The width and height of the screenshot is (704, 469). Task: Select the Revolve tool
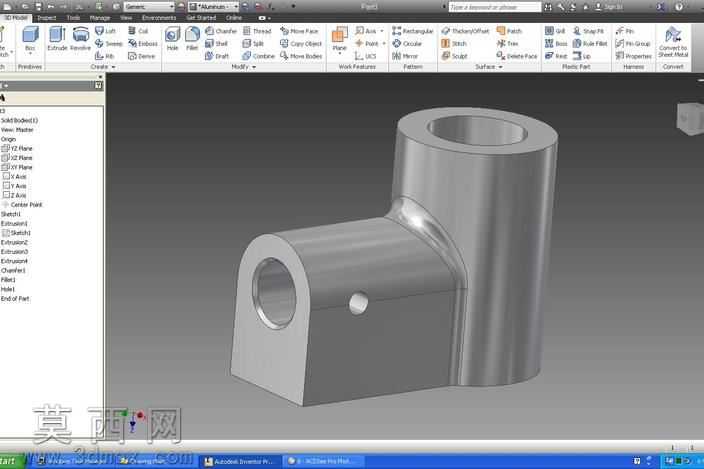point(81,39)
